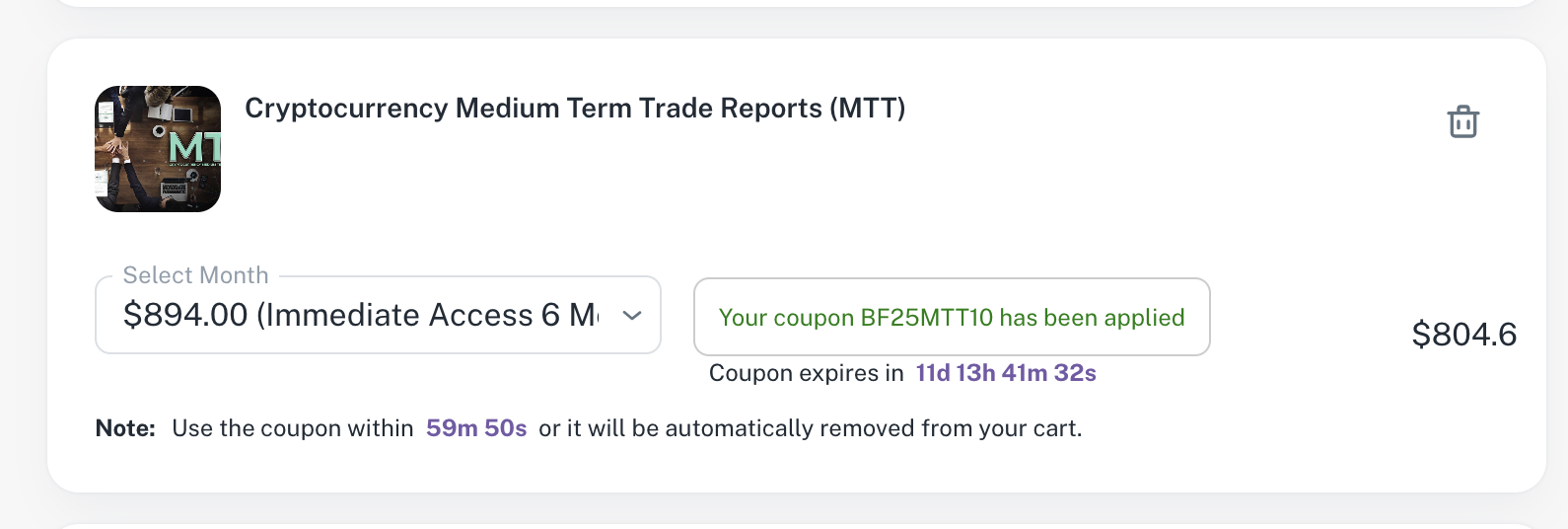
Task: Click the Select Month field label
Action: click(195, 275)
